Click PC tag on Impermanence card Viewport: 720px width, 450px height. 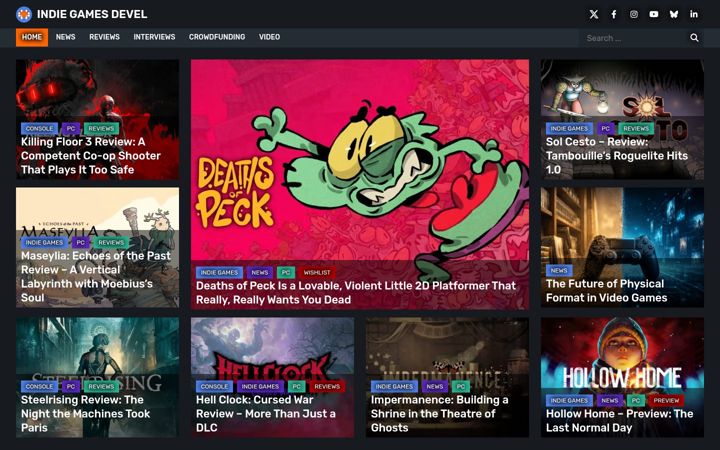(461, 387)
